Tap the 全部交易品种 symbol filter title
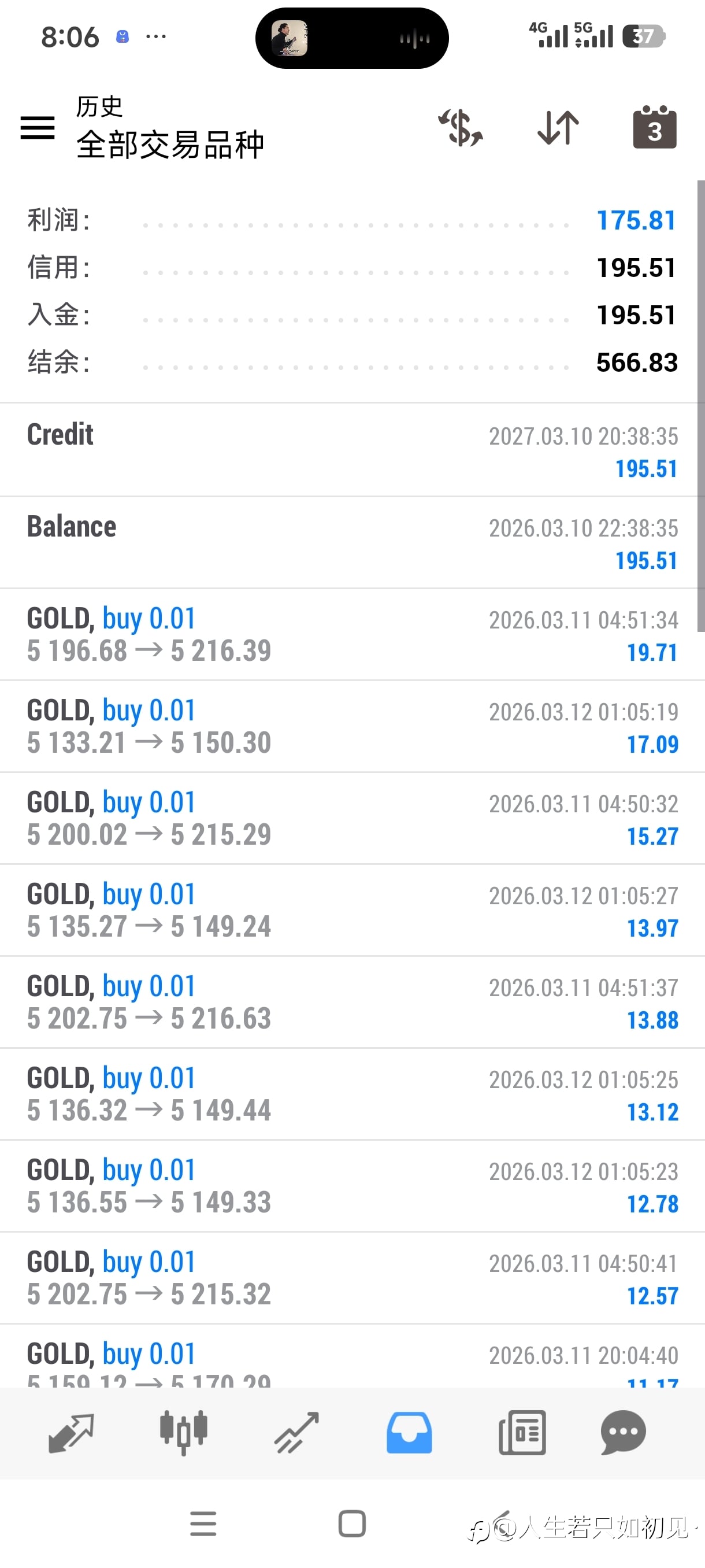 click(170, 145)
